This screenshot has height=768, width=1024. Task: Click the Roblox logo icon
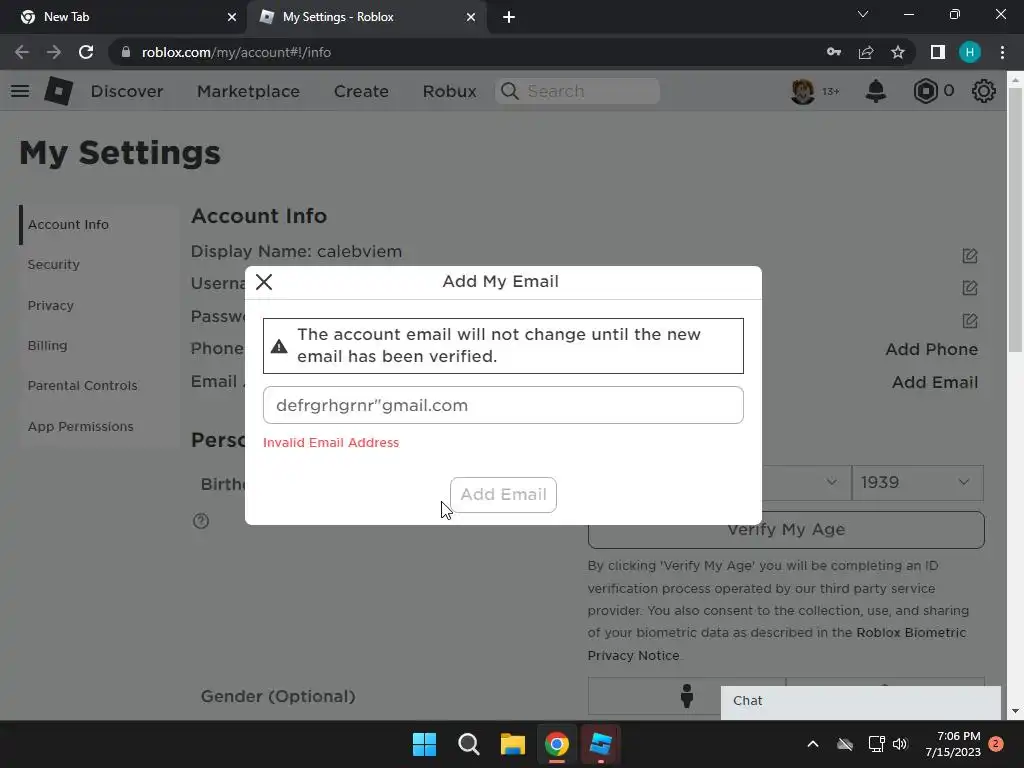[x=58, y=91]
